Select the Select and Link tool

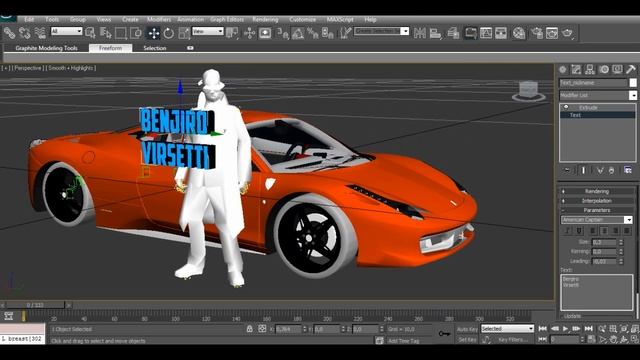tap(9, 33)
